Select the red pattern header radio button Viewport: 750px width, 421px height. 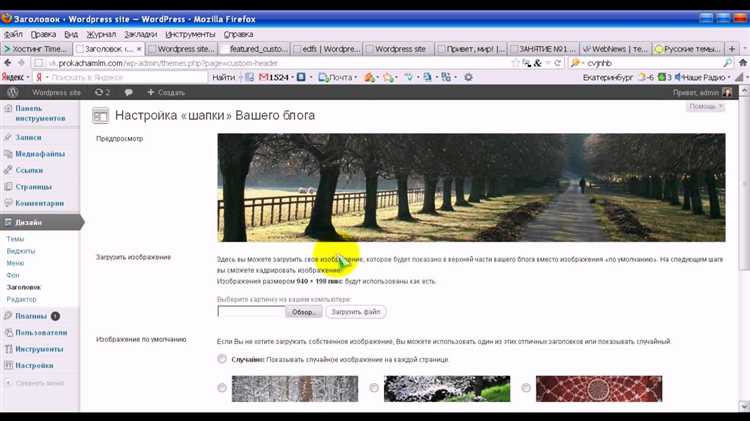click(x=526, y=388)
